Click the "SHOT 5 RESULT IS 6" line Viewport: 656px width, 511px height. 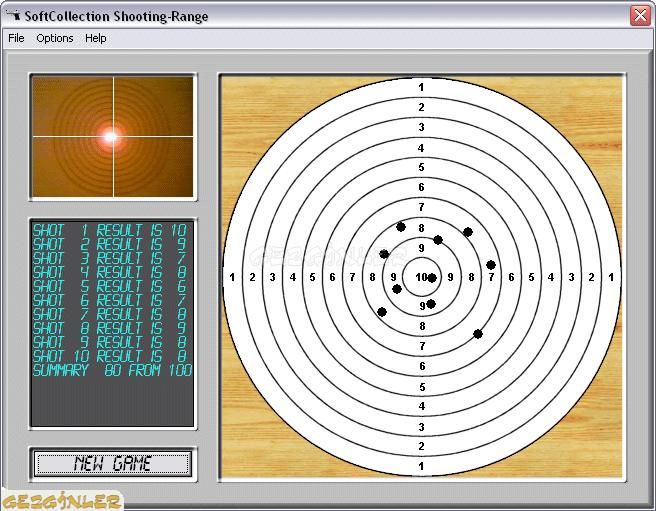110,286
